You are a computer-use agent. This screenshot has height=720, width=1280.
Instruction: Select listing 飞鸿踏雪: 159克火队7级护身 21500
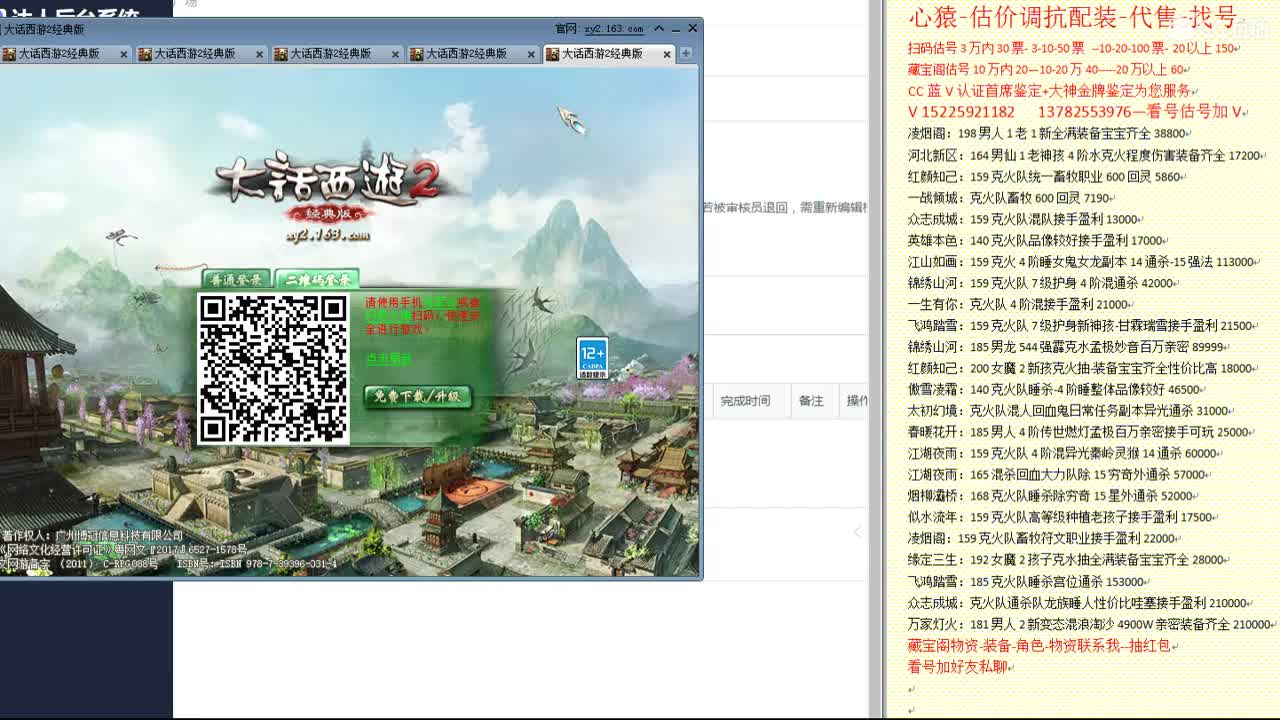pyautogui.click(x=1081, y=326)
